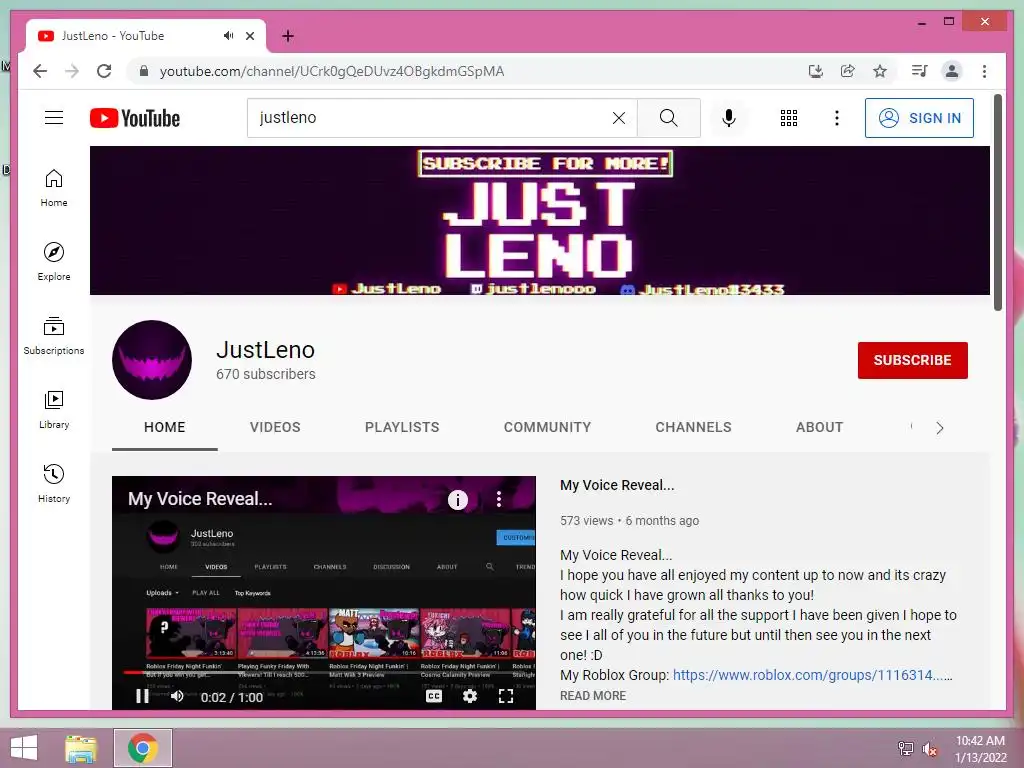Open YouTube settings three-dot menu
The height and width of the screenshot is (768, 1024).
click(837, 118)
